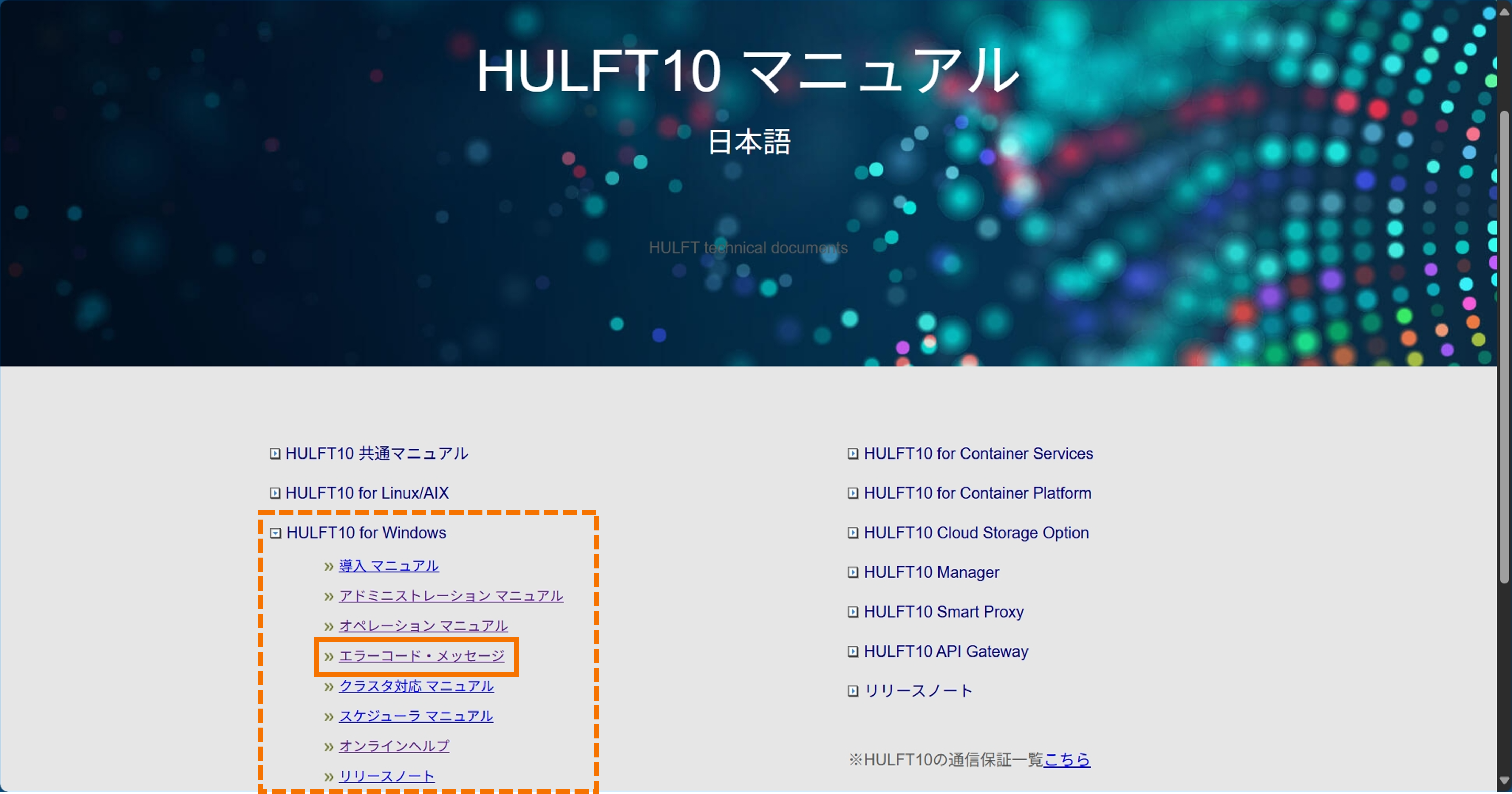Collapse the HULFT10 for Windows section icon

click(x=275, y=533)
